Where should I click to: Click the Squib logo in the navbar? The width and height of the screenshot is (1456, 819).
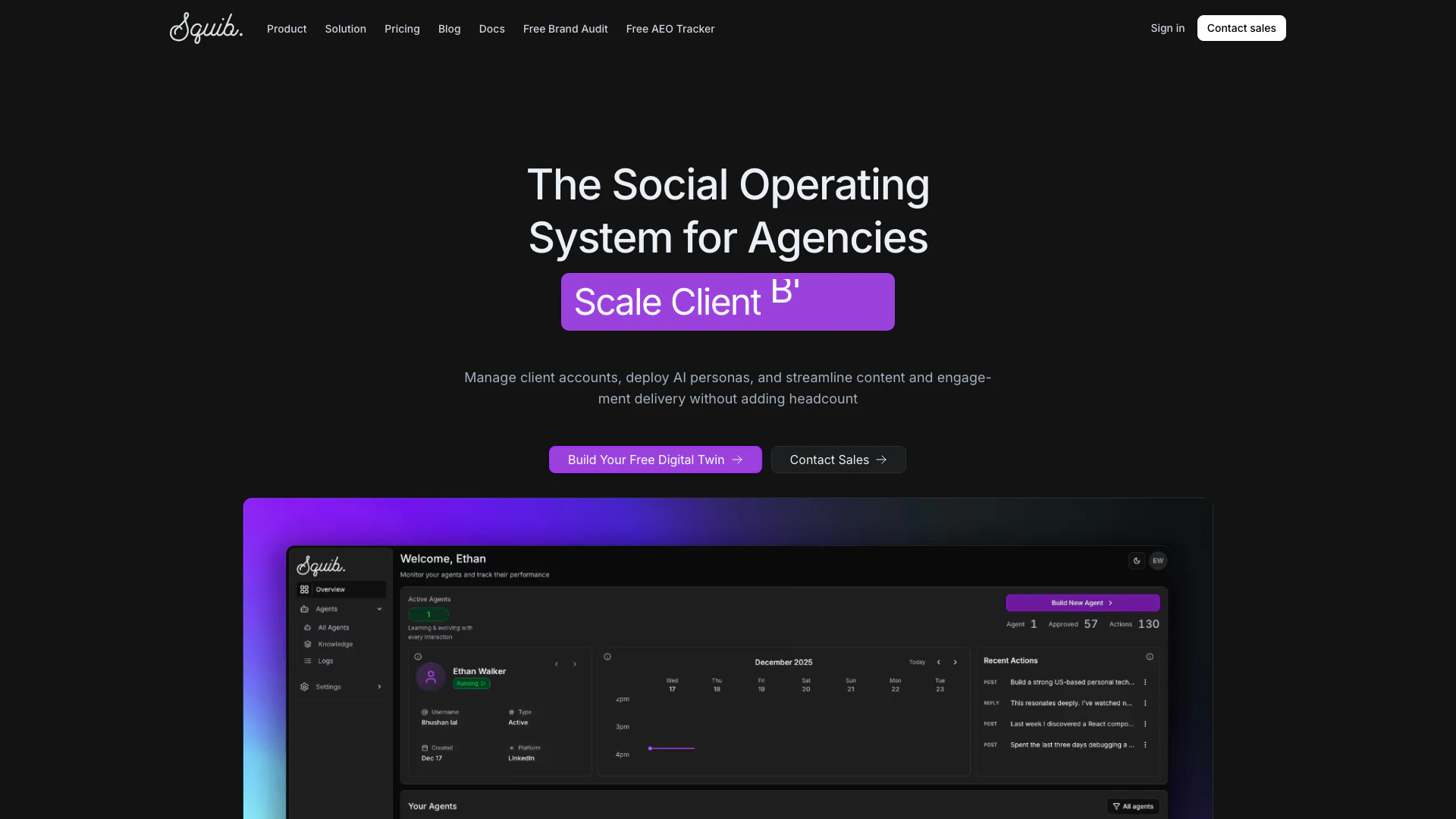[x=206, y=28]
